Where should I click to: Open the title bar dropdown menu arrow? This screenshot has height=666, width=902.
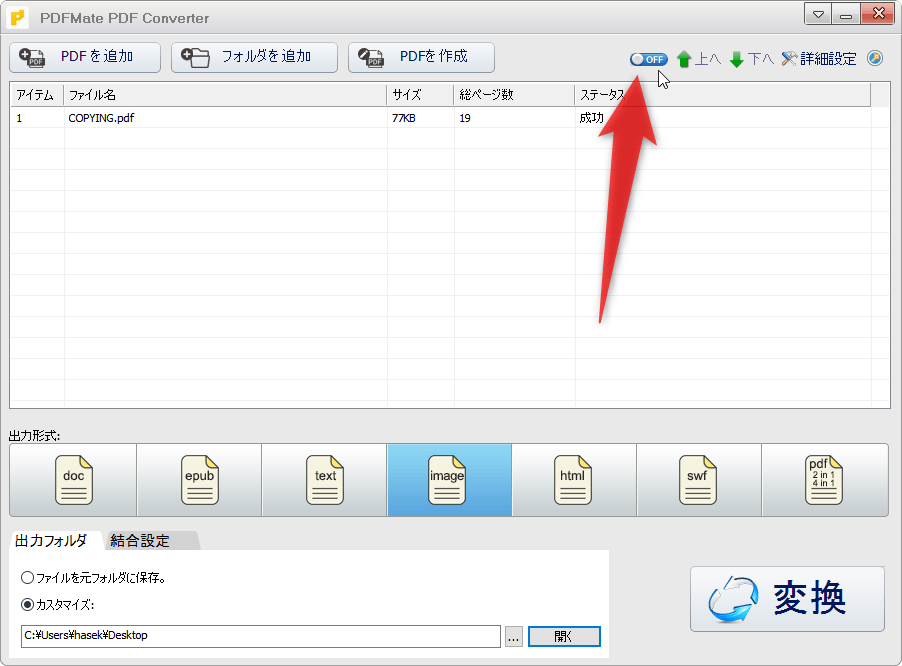817,14
